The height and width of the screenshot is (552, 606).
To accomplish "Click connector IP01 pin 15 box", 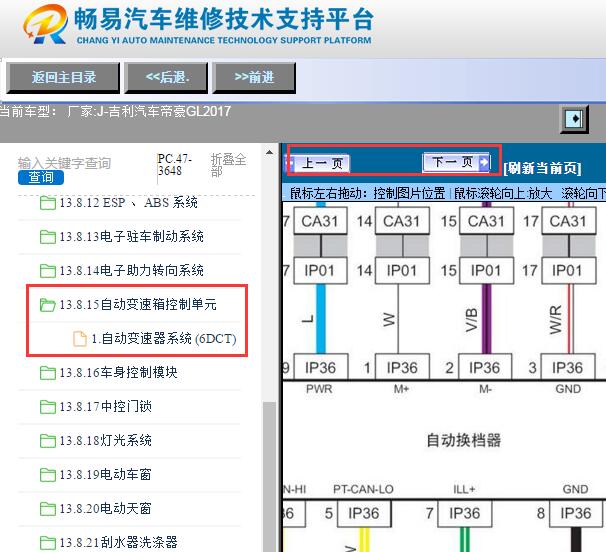I will (486, 271).
